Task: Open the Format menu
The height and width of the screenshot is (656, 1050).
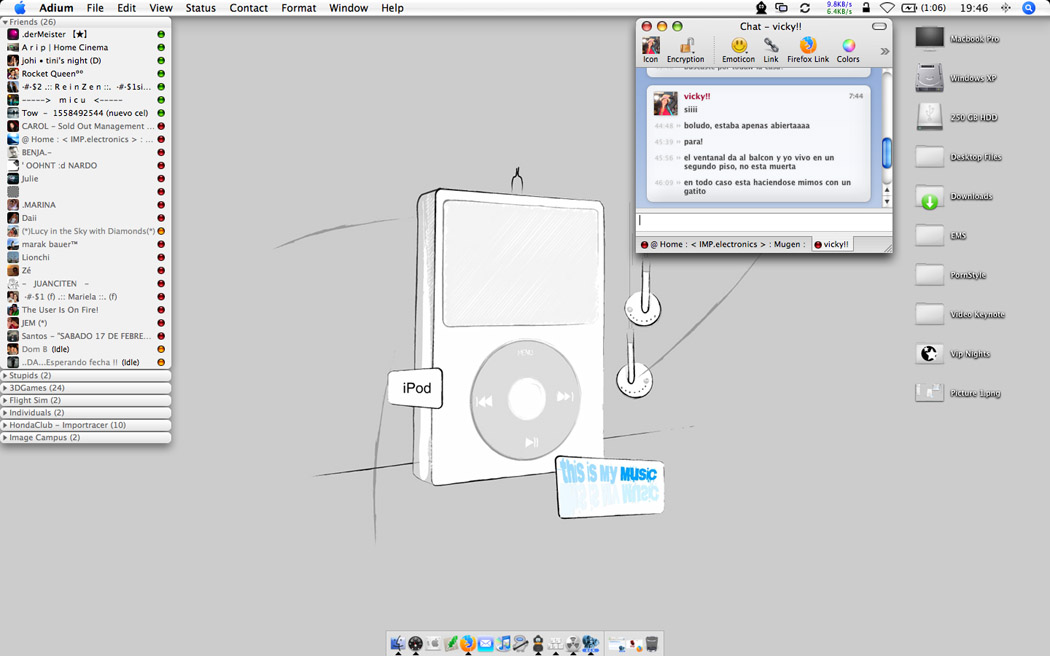Action: click(299, 8)
